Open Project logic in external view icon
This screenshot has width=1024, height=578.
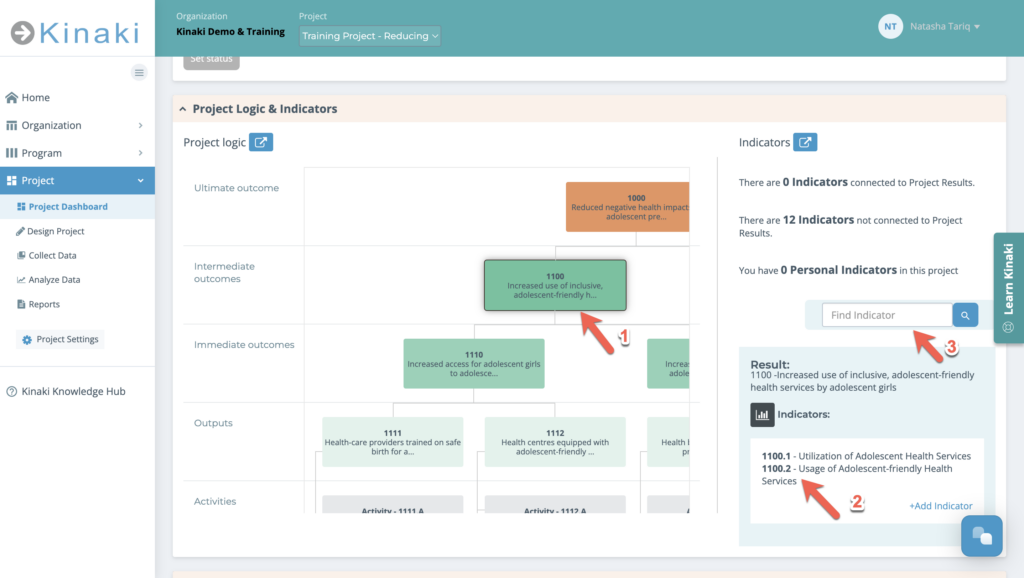[261, 142]
